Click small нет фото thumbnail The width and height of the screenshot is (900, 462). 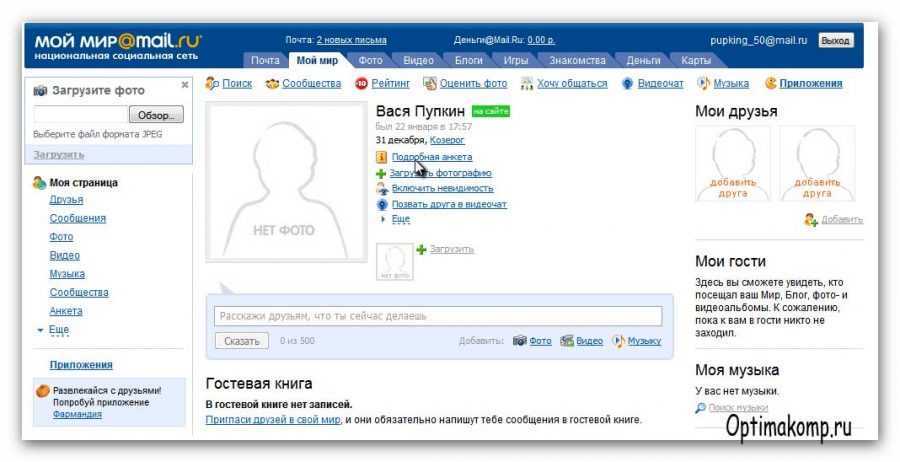point(394,262)
